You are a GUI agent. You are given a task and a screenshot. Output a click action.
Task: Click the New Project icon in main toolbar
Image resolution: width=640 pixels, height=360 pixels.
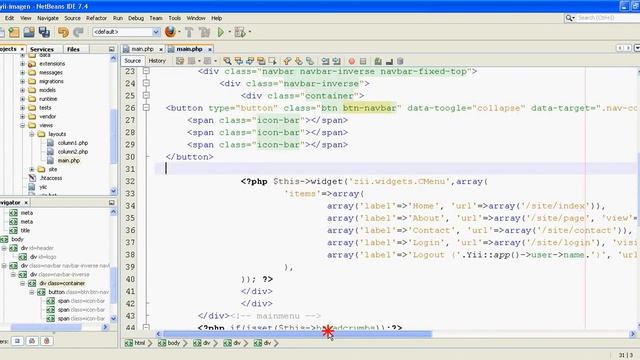click(x=14, y=32)
